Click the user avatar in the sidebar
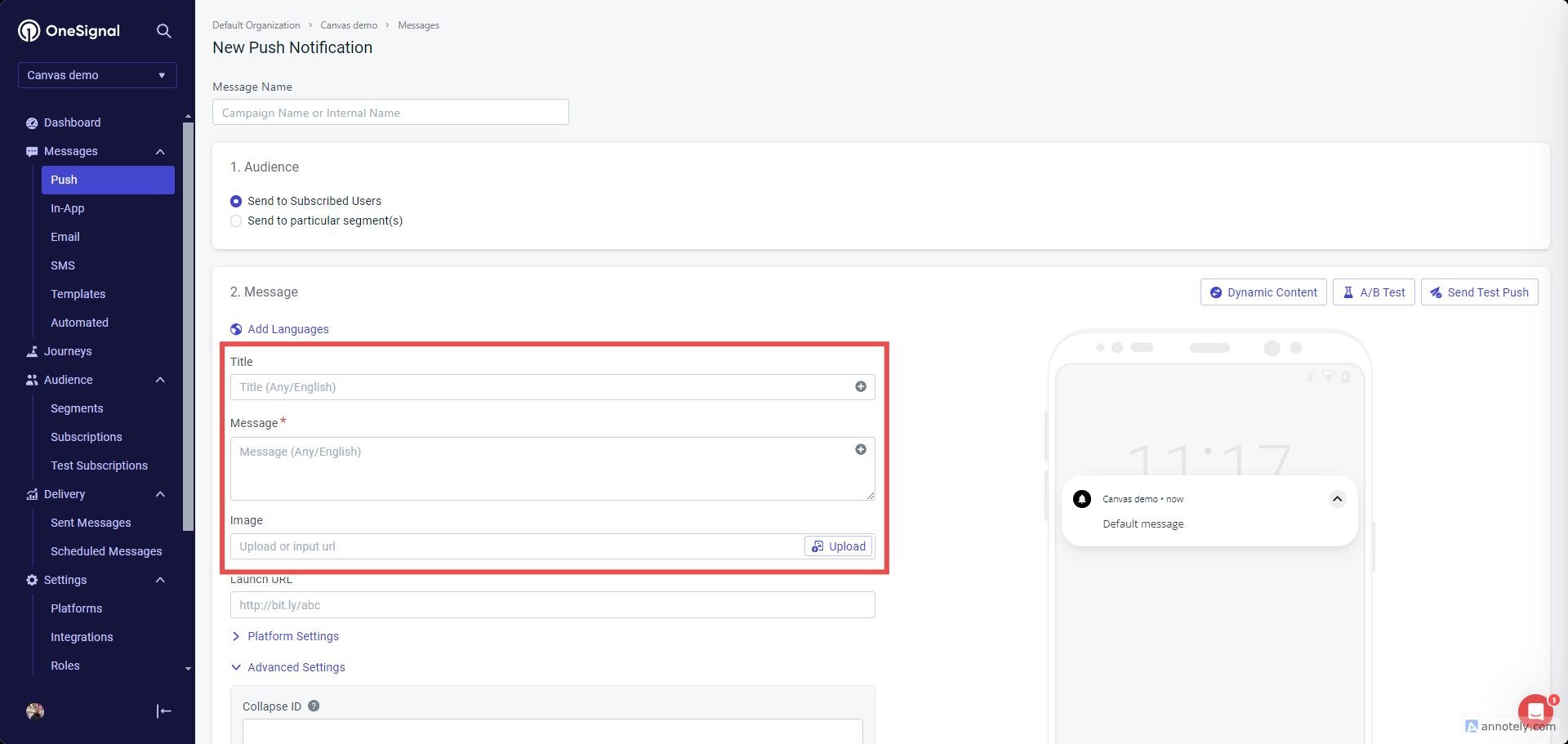This screenshot has width=1568, height=744. tap(35, 711)
